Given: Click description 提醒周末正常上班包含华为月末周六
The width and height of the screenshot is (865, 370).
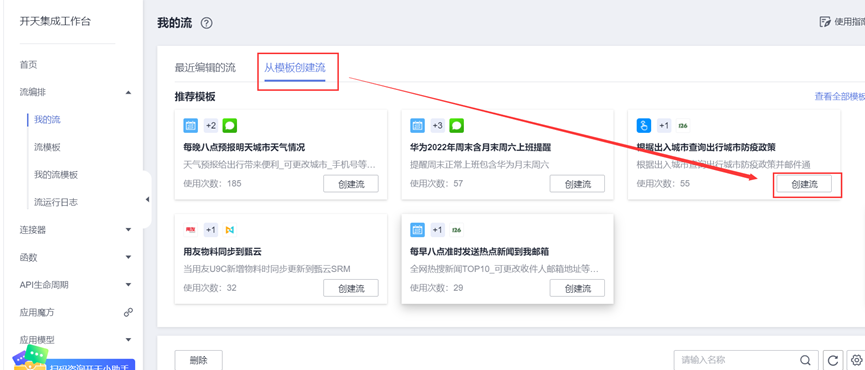Looking at the screenshot, I should pyautogui.click(x=479, y=164).
